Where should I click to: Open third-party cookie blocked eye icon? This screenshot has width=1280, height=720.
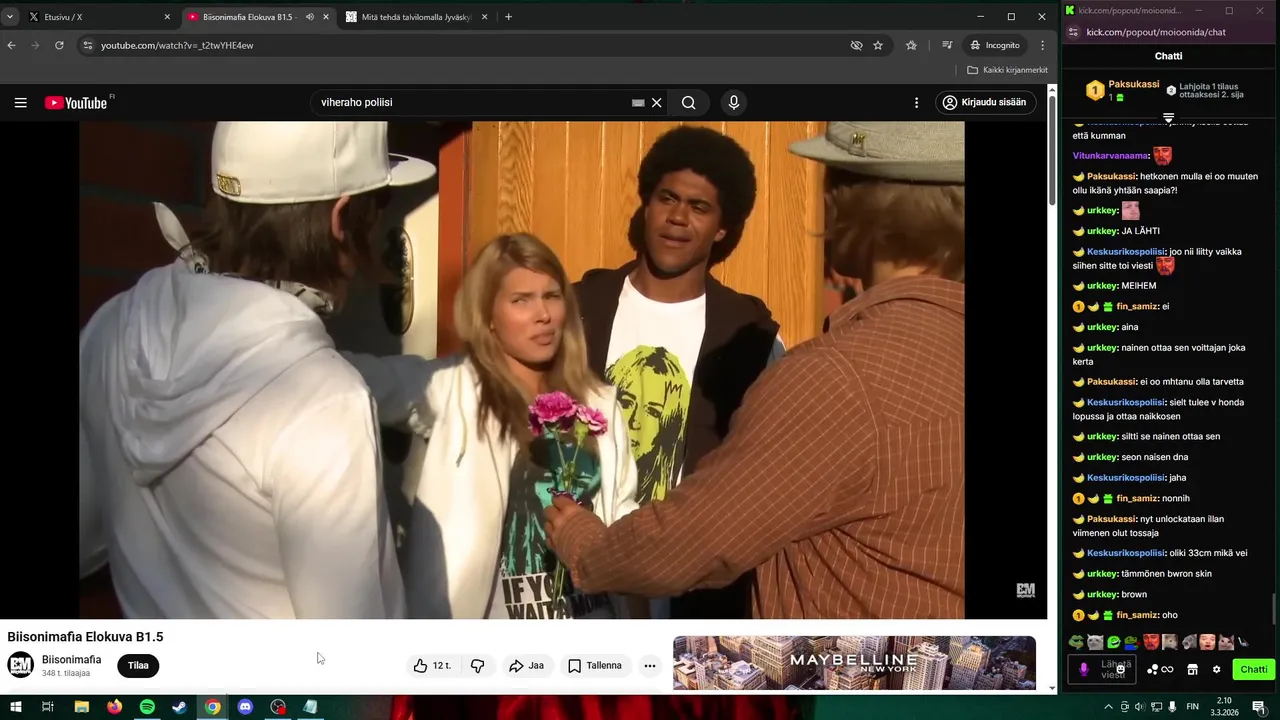[856, 45]
